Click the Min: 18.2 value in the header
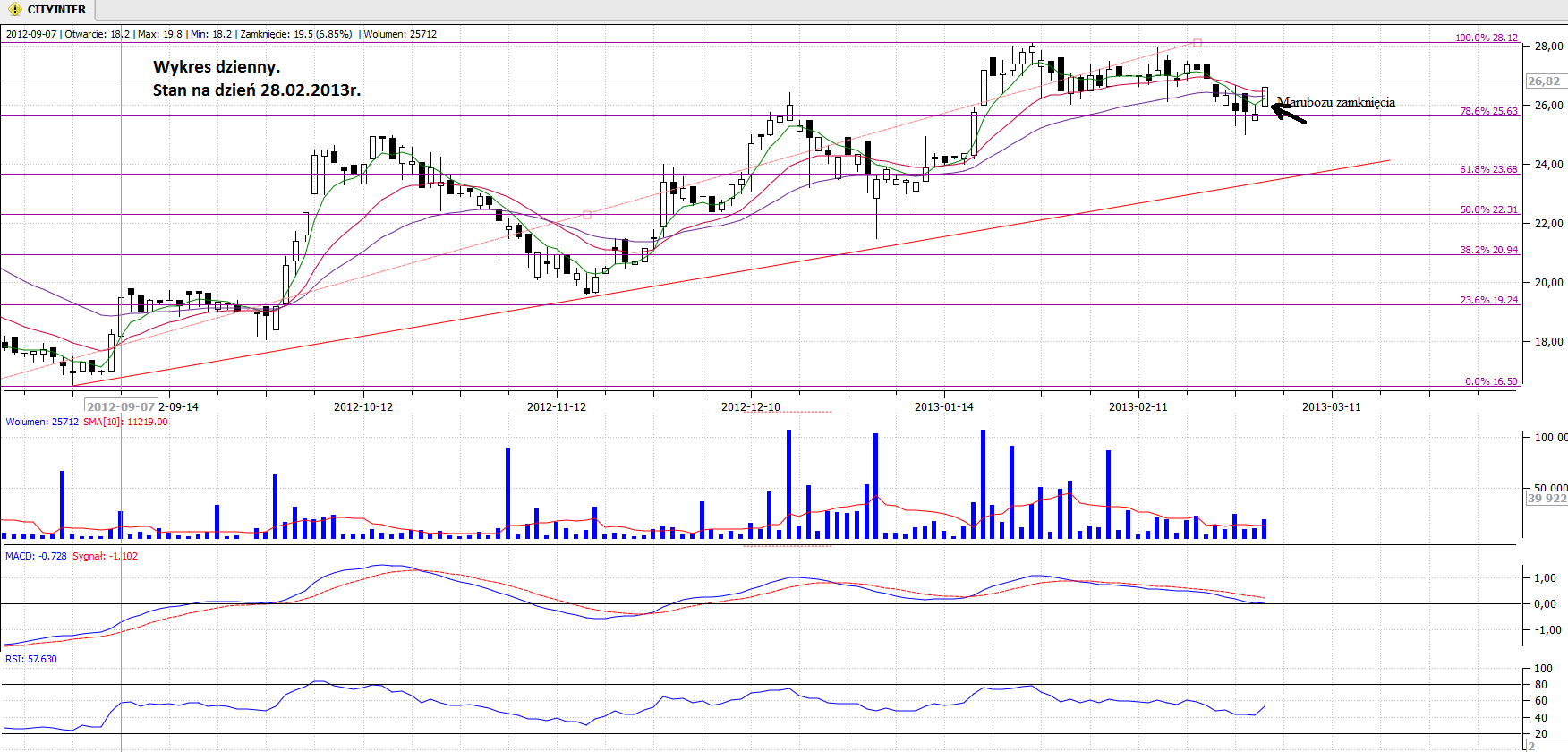The height and width of the screenshot is (752, 1568). [x=210, y=34]
